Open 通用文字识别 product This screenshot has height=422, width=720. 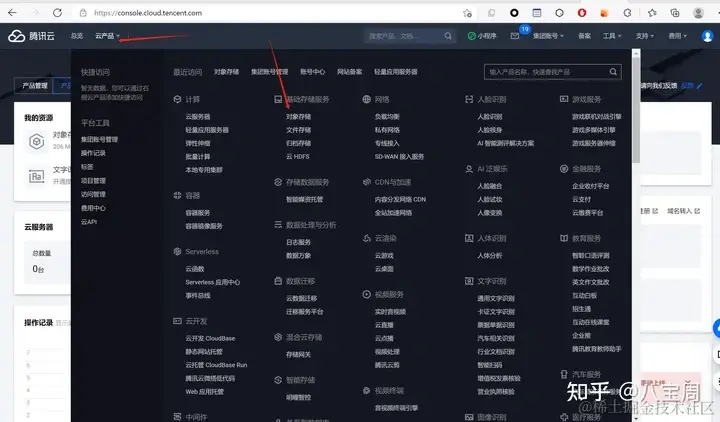point(496,298)
